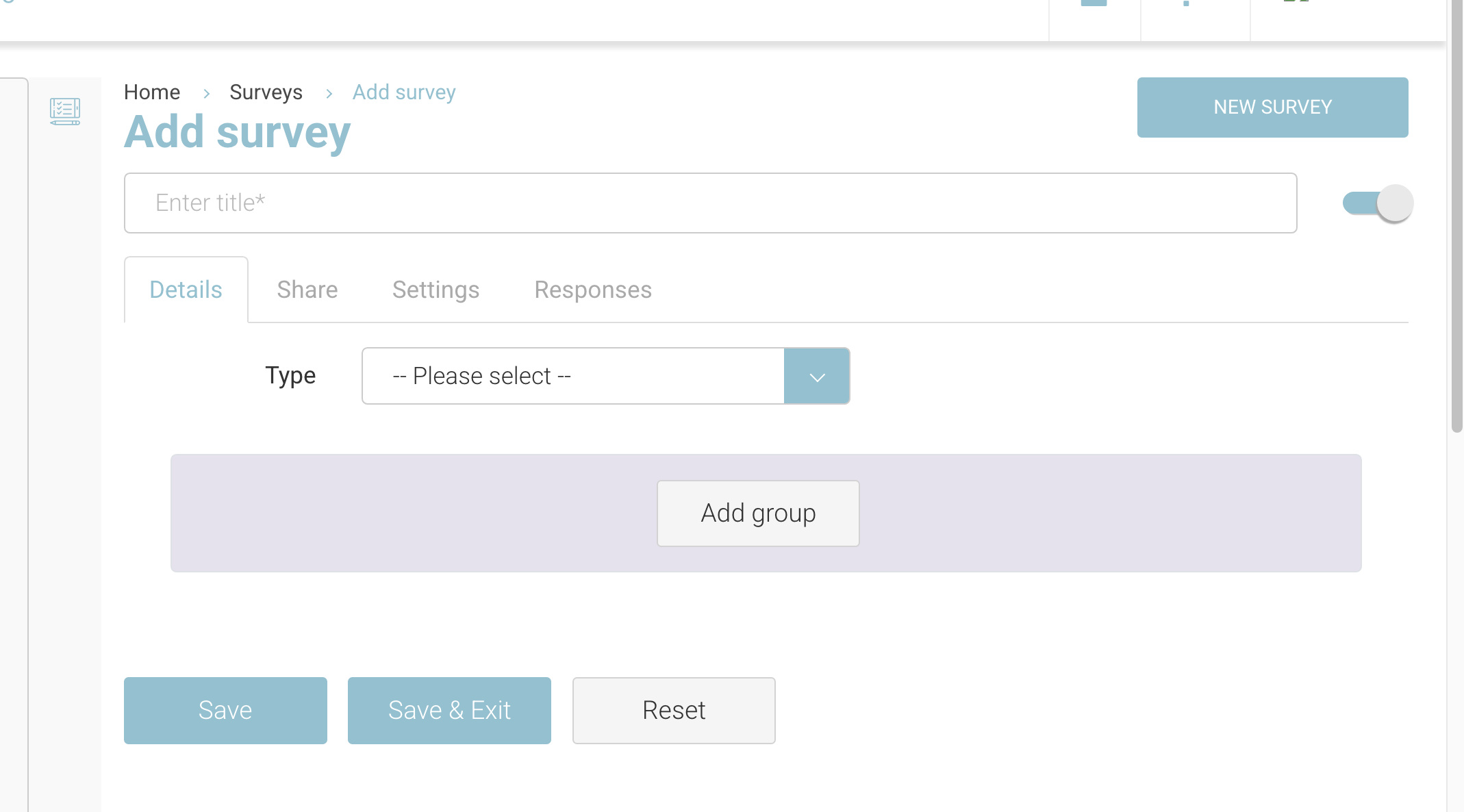Select the Details tab
1464x812 pixels.
click(x=186, y=290)
